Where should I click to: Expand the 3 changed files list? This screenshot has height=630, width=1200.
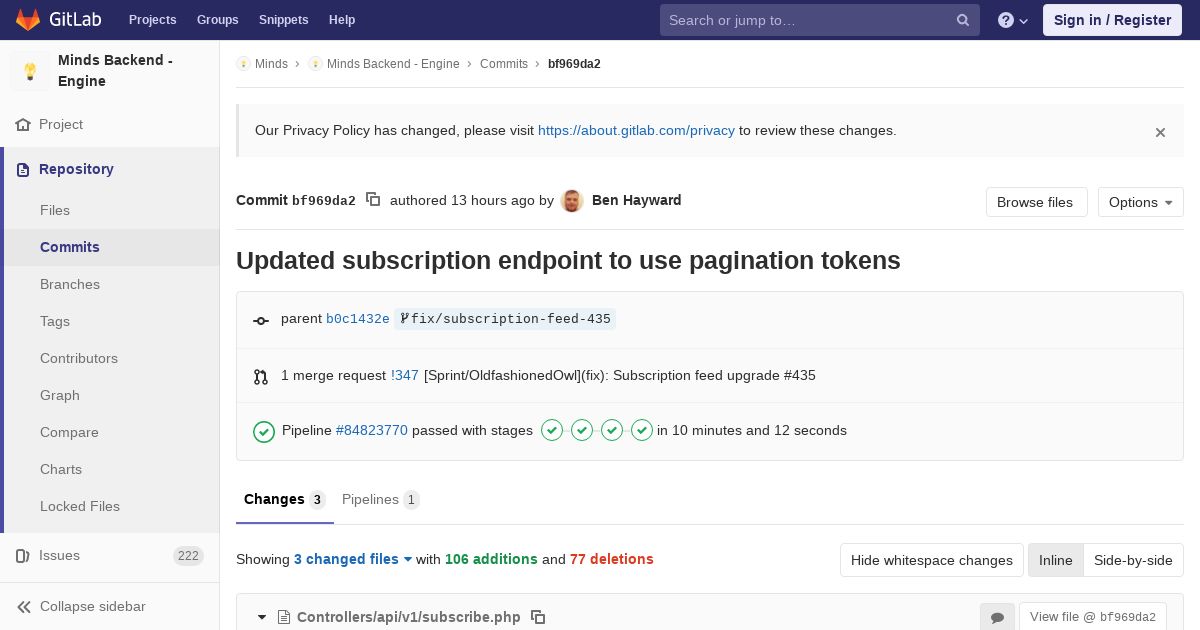(353, 559)
